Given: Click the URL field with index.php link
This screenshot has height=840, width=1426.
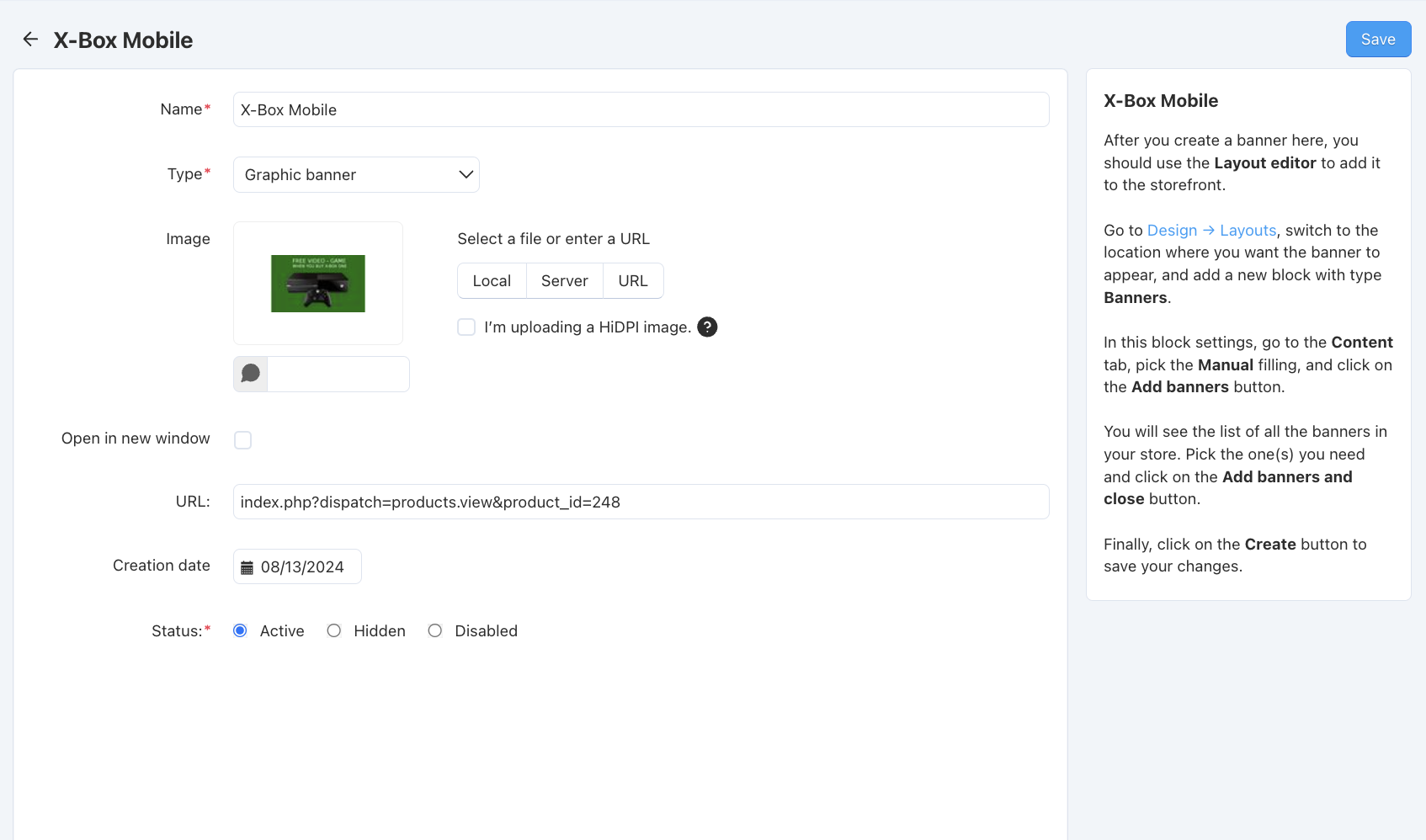Looking at the screenshot, I should pos(641,502).
